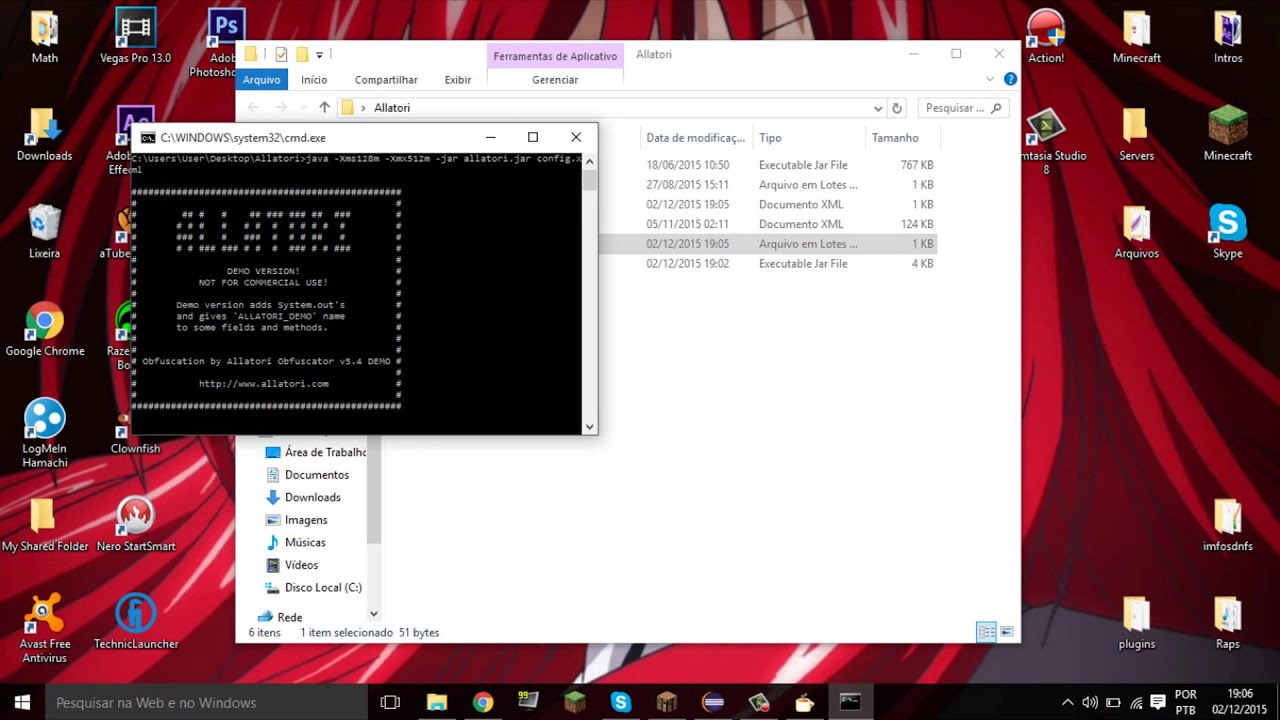Click the Windows Start button

22,702
